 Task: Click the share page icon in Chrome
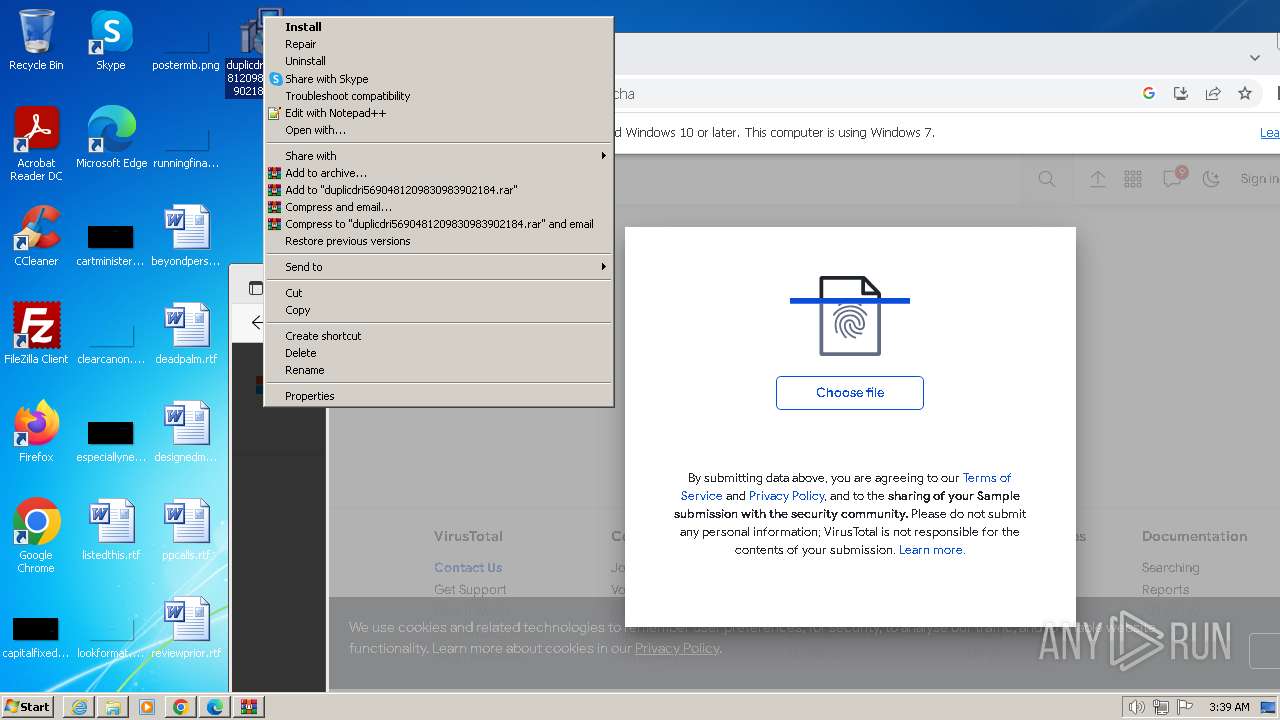click(1213, 93)
